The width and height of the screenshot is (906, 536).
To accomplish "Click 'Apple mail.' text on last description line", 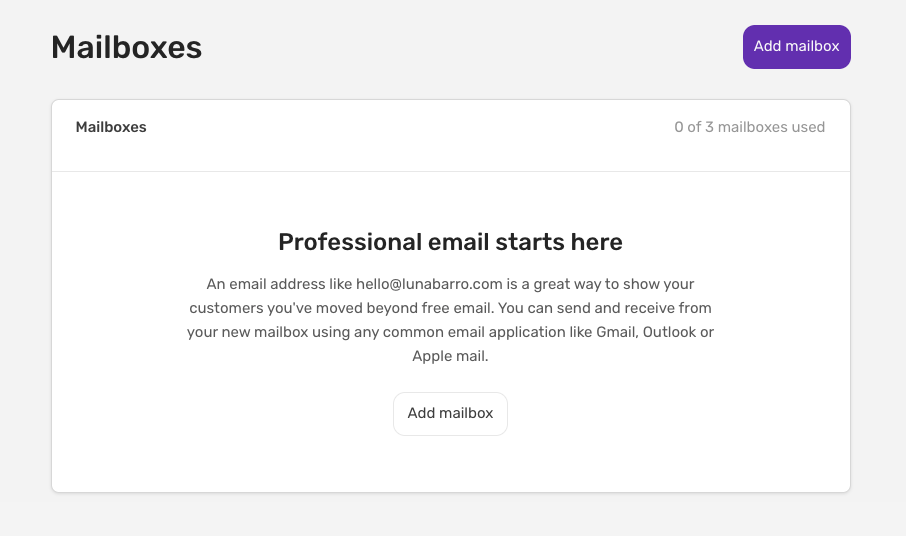I will (x=450, y=356).
